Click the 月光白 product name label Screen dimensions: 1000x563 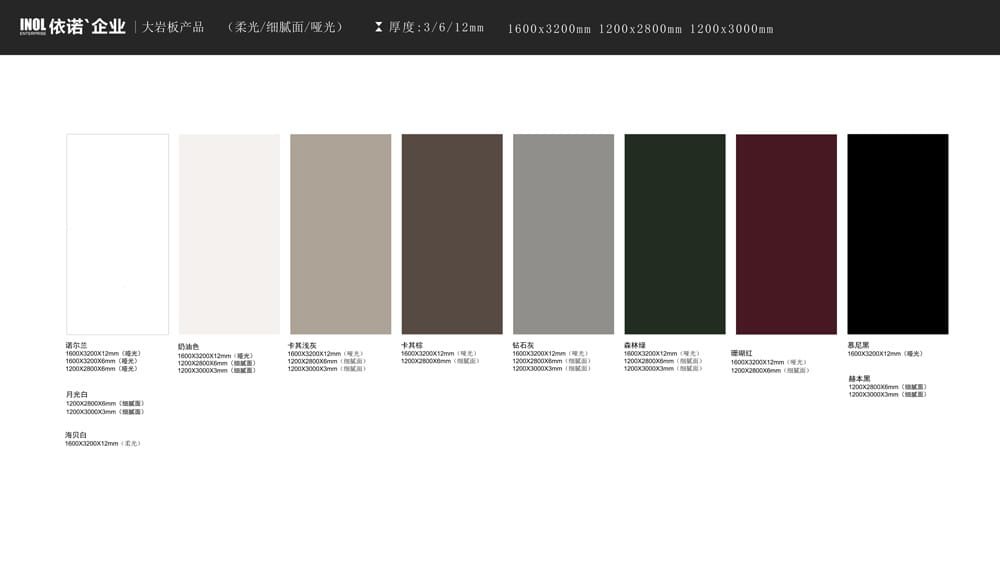coord(77,395)
